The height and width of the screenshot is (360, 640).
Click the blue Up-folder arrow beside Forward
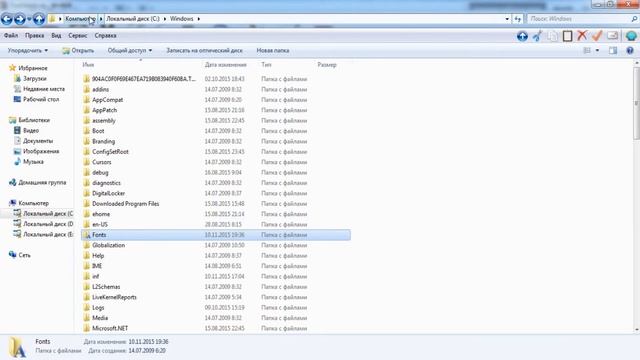[39, 19]
